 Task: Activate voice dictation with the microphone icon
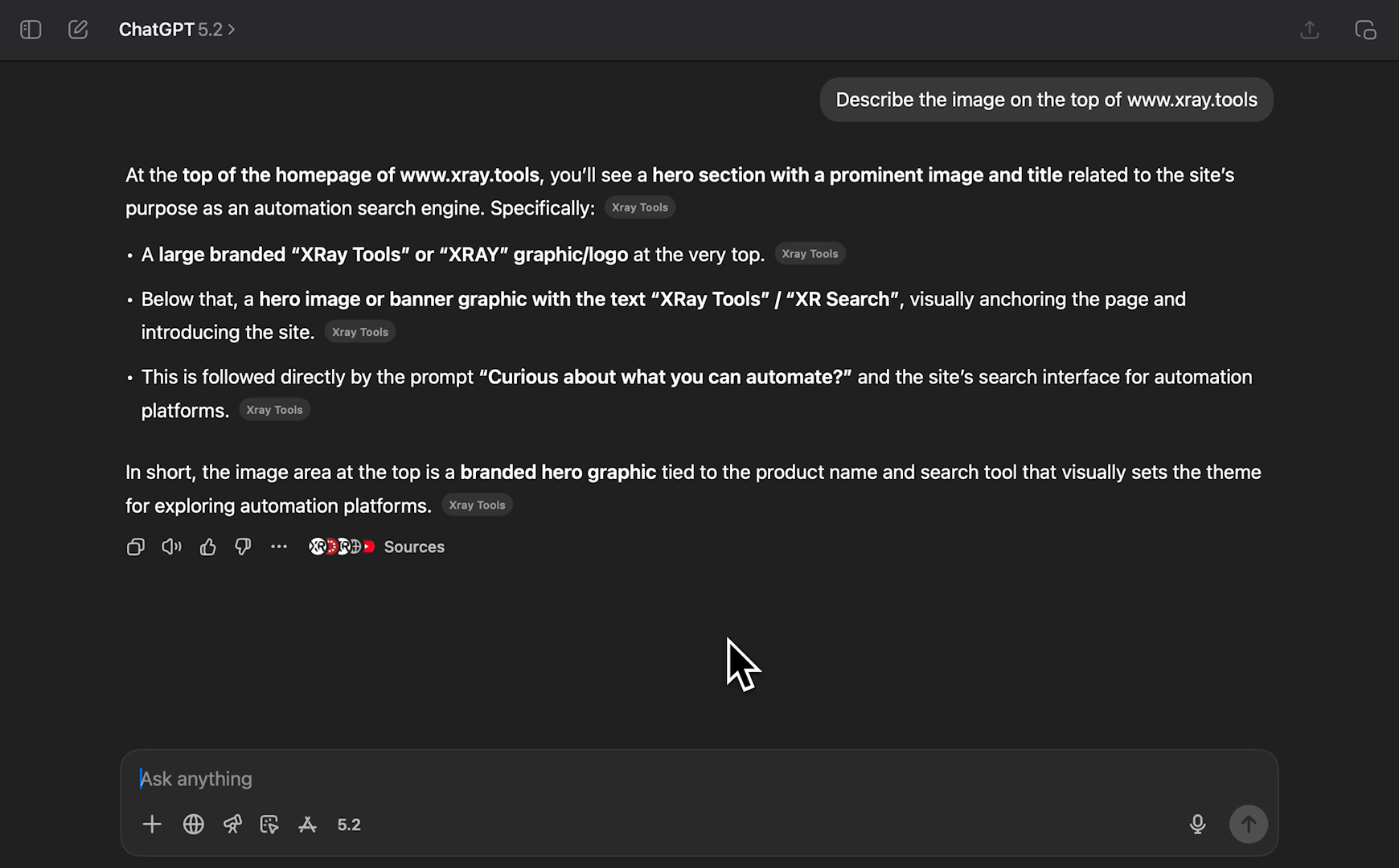(x=1197, y=824)
